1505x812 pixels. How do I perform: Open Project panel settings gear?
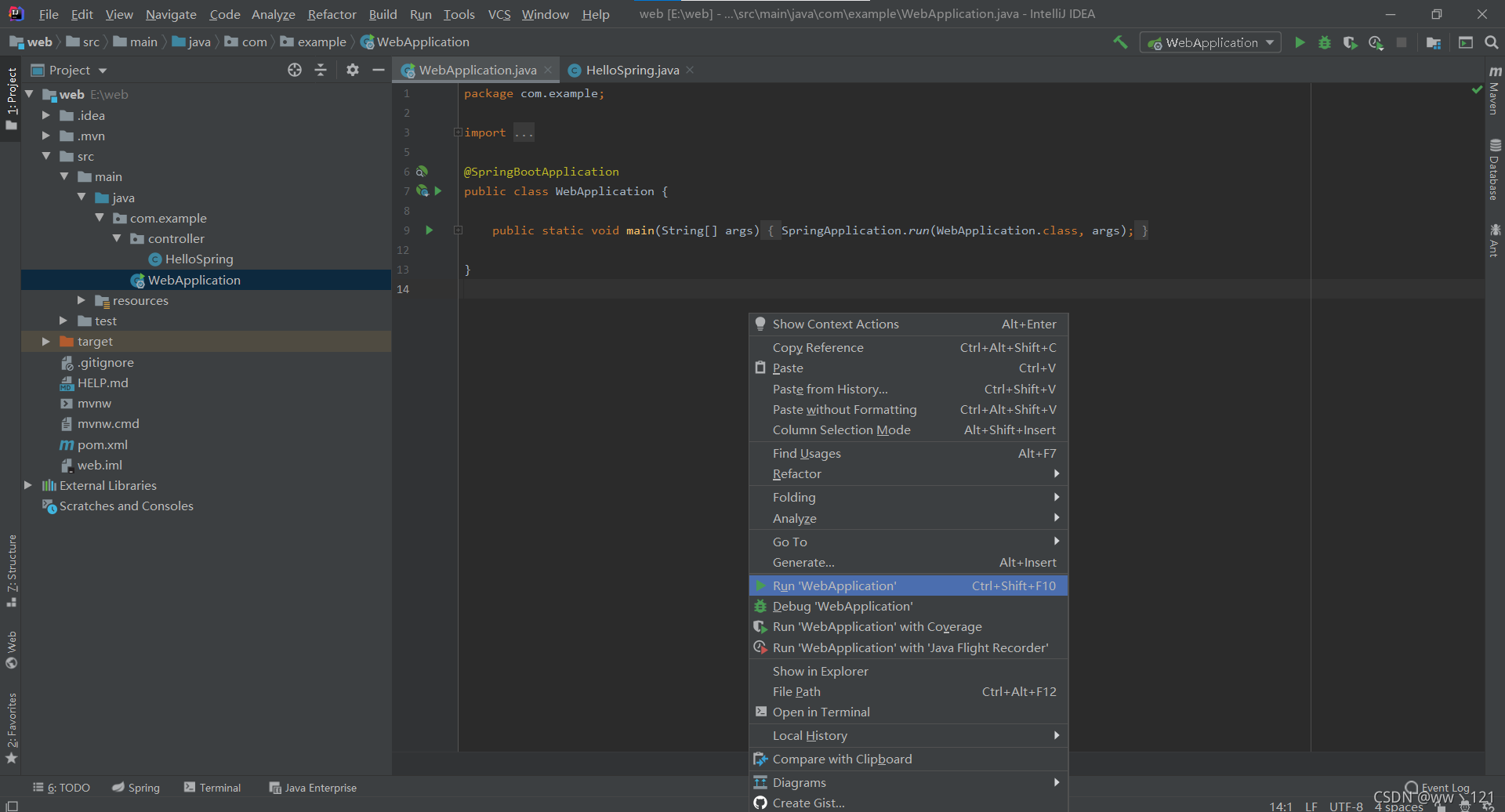pyautogui.click(x=353, y=70)
